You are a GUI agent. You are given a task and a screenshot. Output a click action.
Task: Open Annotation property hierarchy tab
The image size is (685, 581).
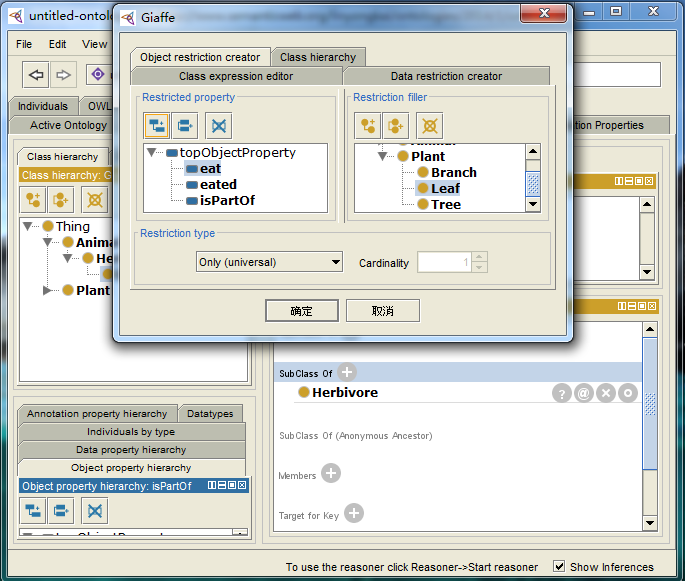[x=97, y=414]
